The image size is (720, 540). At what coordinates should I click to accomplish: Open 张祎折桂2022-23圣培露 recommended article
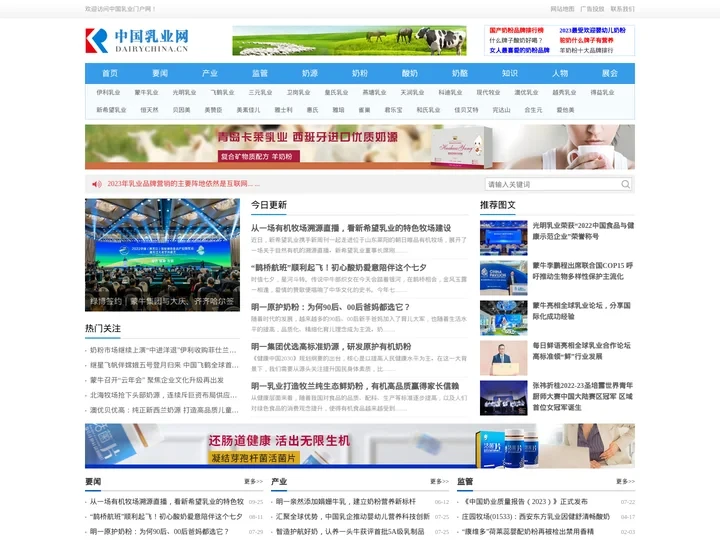pyautogui.click(x=583, y=396)
